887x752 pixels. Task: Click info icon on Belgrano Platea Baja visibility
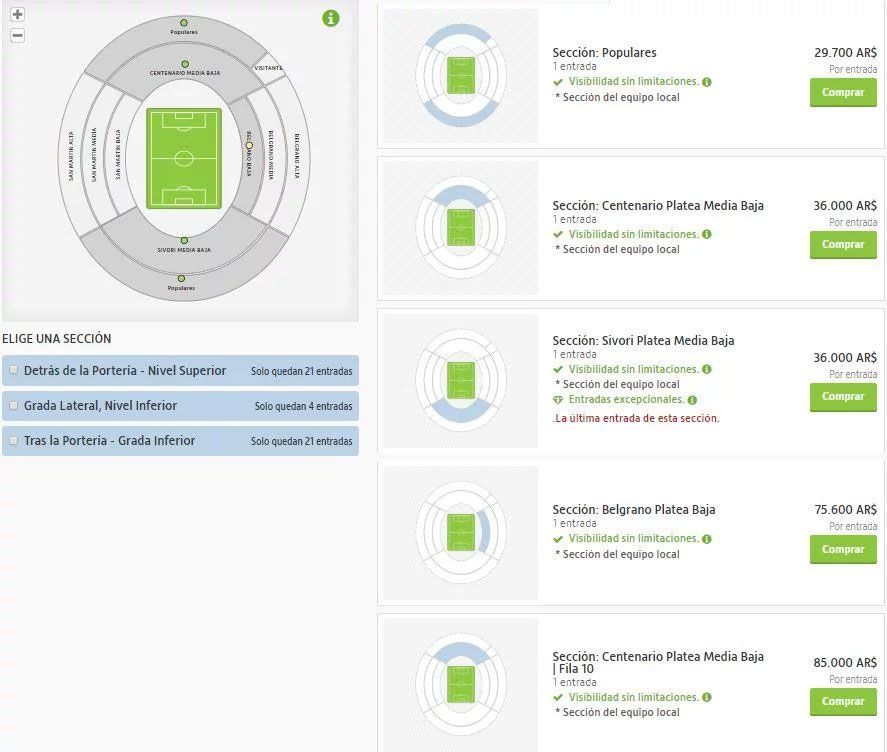pyautogui.click(x=707, y=539)
